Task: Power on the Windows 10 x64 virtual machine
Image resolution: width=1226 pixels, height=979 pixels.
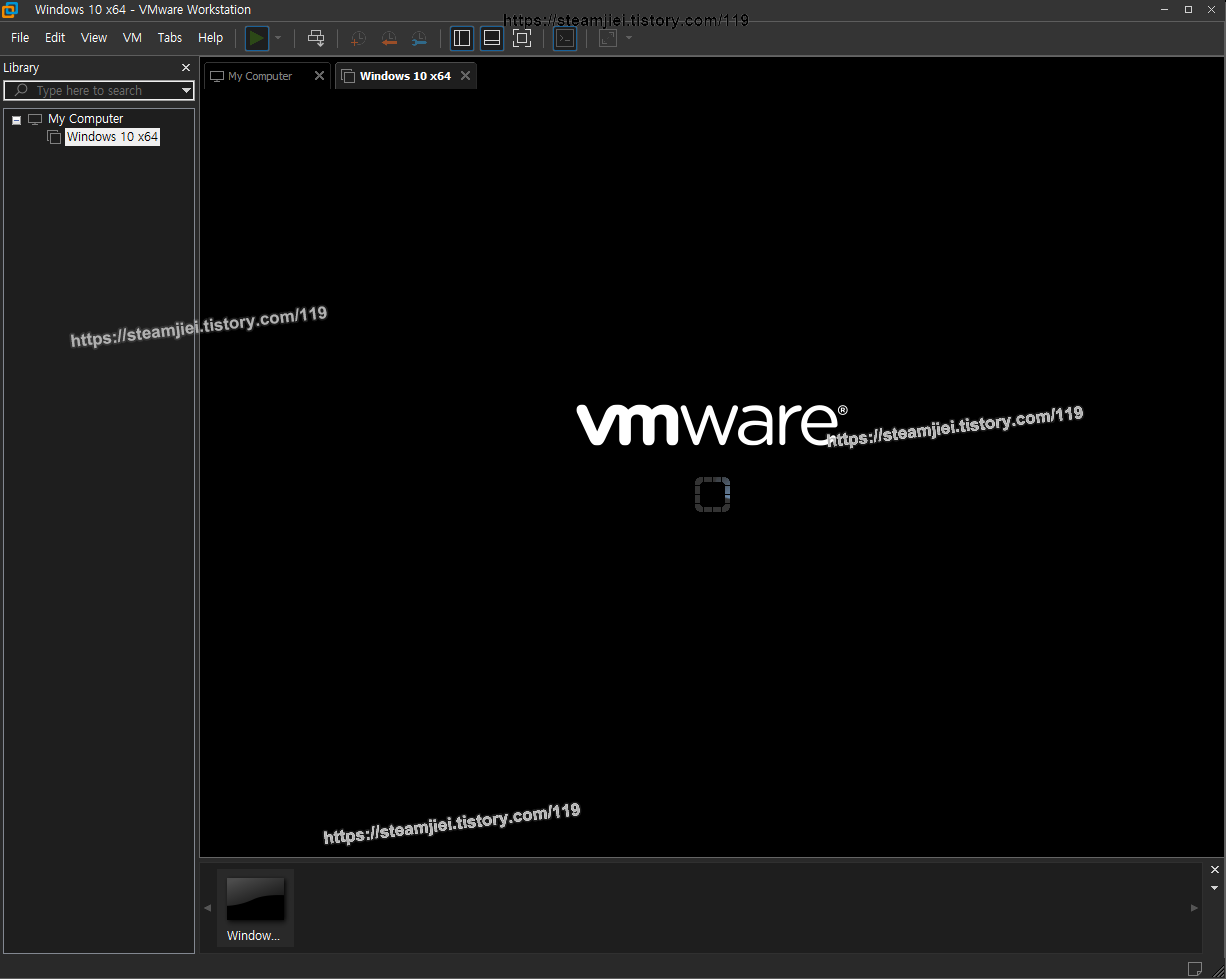Action: click(x=257, y=37)
